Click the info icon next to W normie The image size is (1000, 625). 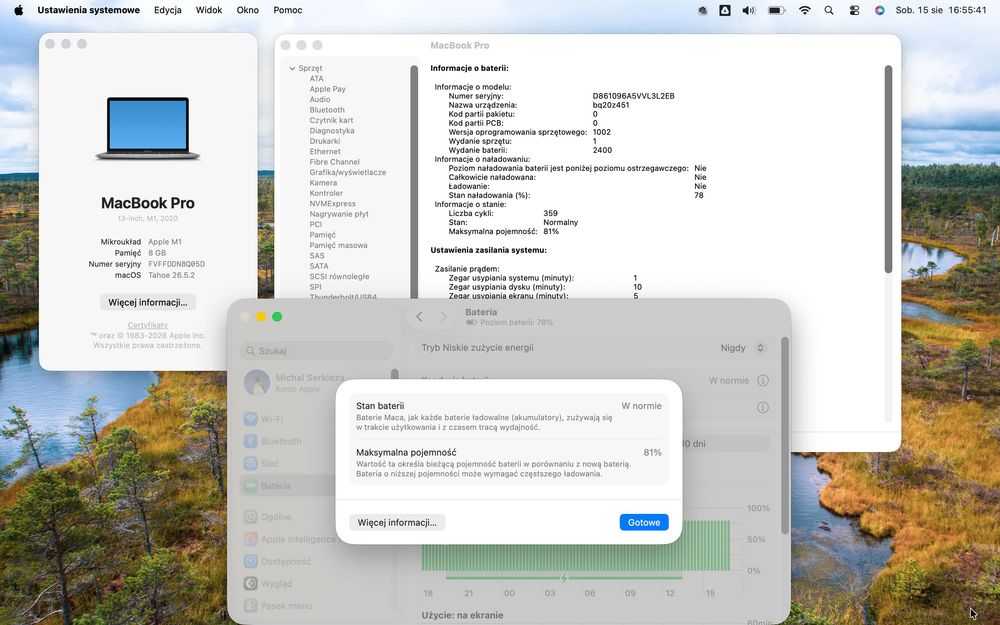point(763,381)
